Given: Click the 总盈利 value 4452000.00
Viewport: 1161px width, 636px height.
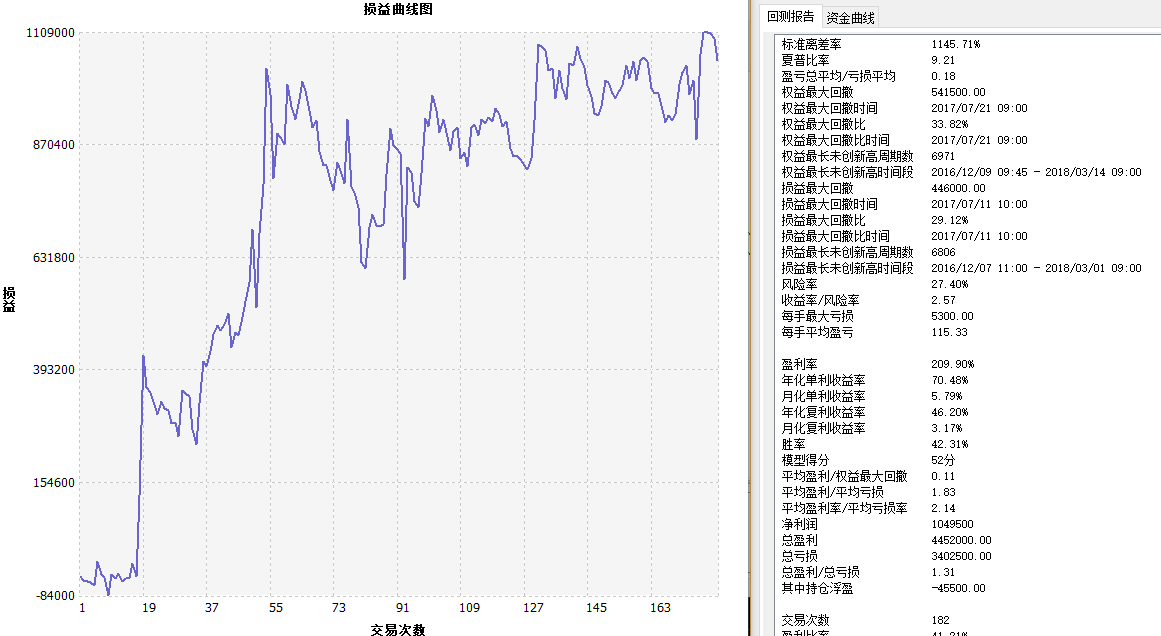Looking at the screenshot, I should click(x=961, y=540).
